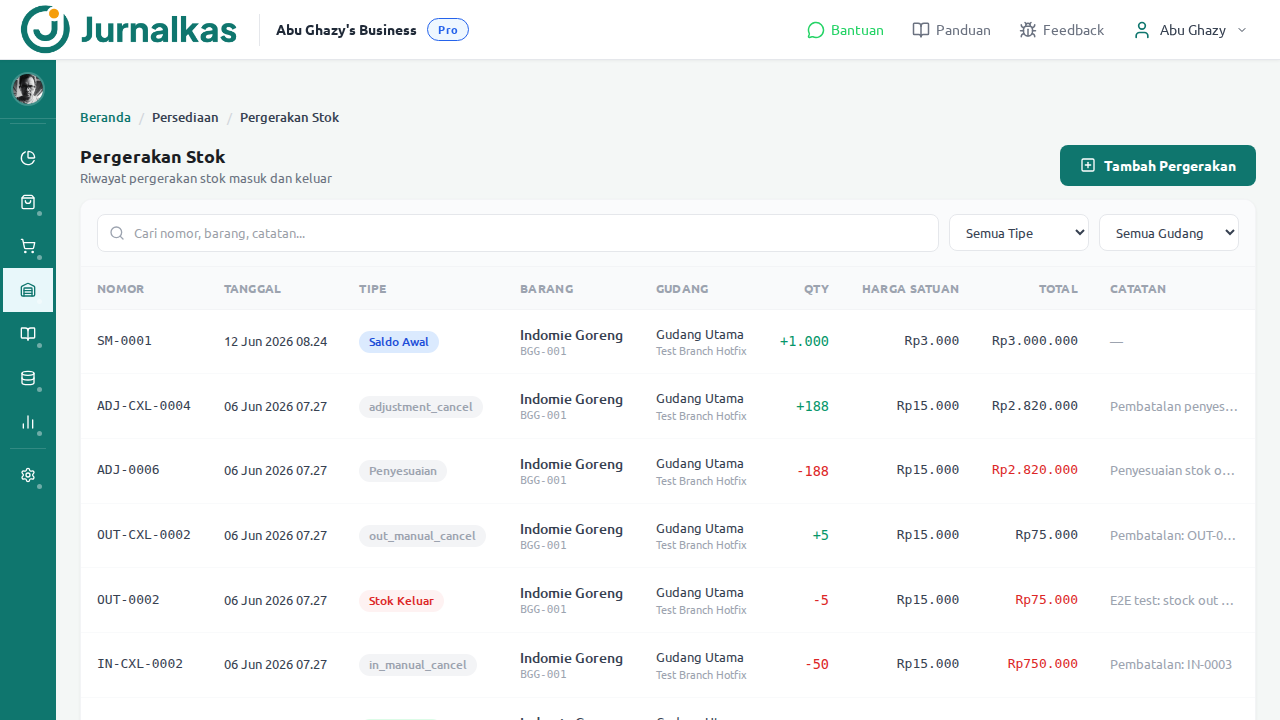Open the bar chart reports sidebar icon
The image size is (1280, 720).
coord(28,422)
